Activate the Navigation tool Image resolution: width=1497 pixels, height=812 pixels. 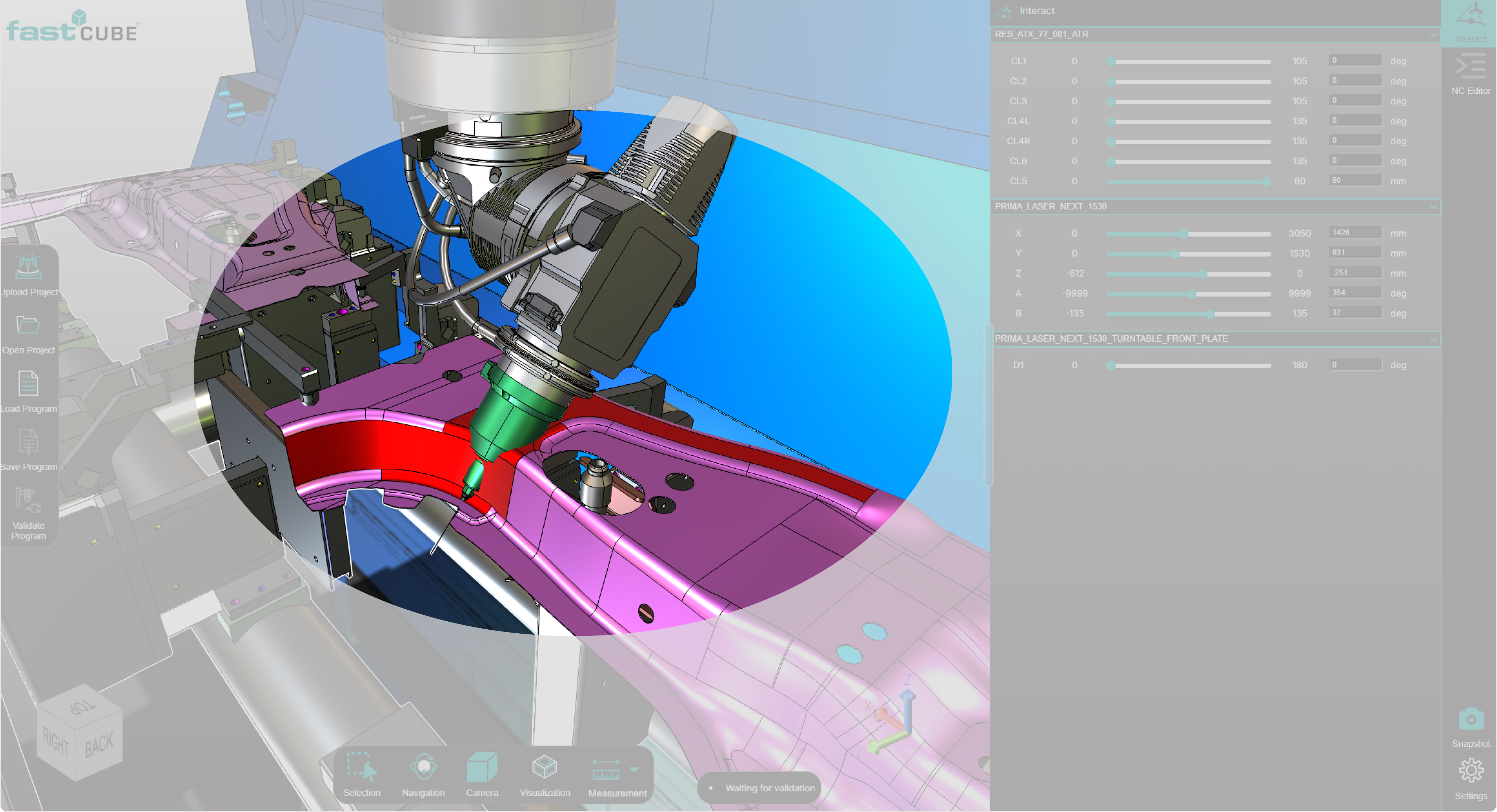click(x=423, y=767)
